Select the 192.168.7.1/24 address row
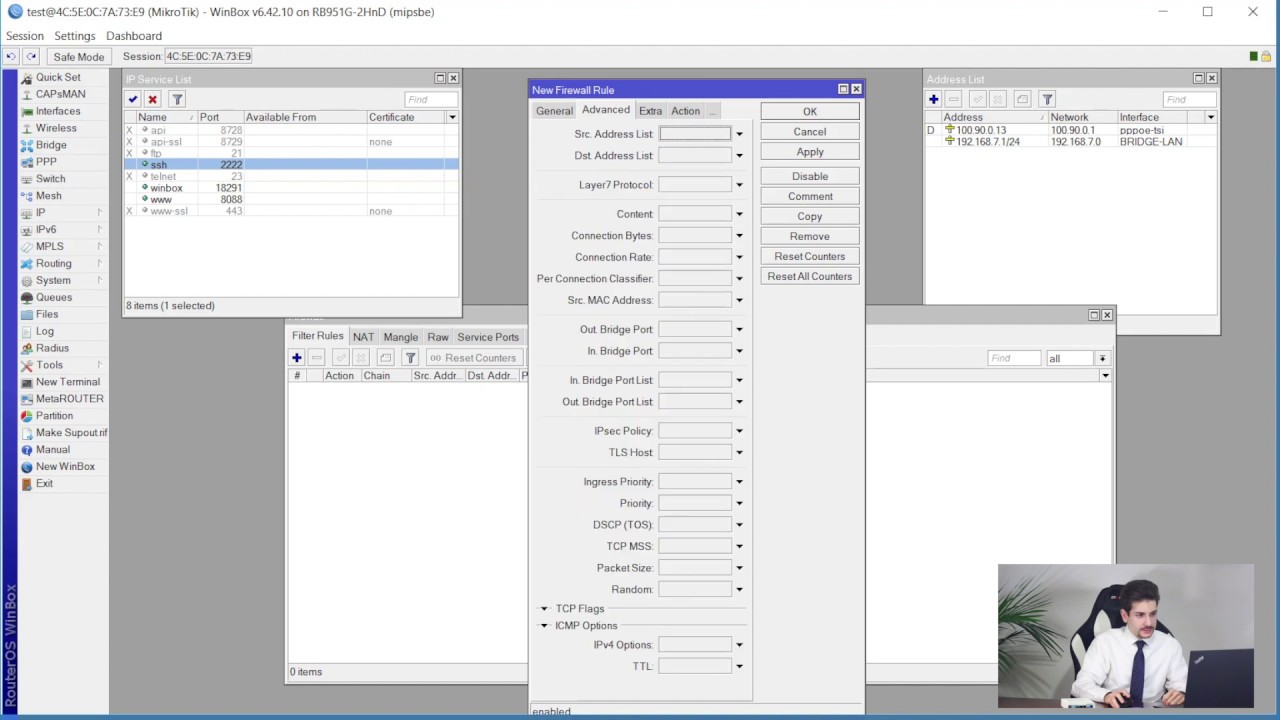The image size is (1280, 720). point(1070,142)
